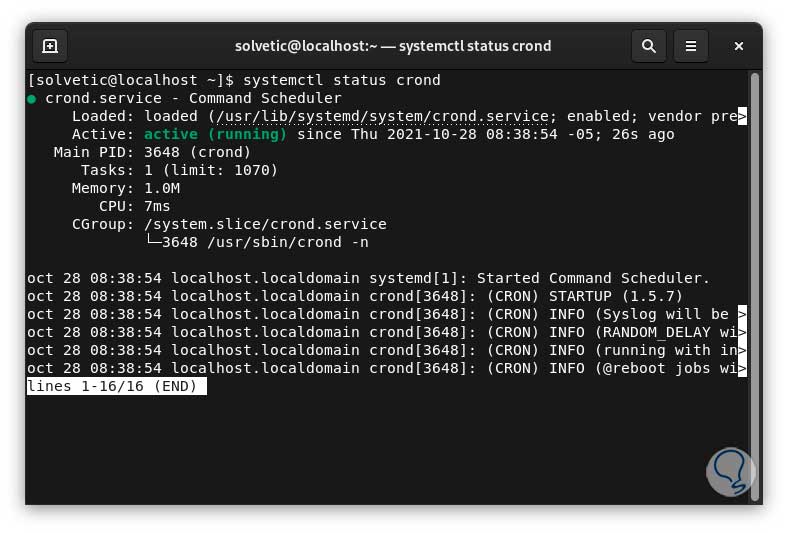Click the 'lines 1-16/16 (END)' pager status
The width and height of the screenshot is (788, 533).
116,386
